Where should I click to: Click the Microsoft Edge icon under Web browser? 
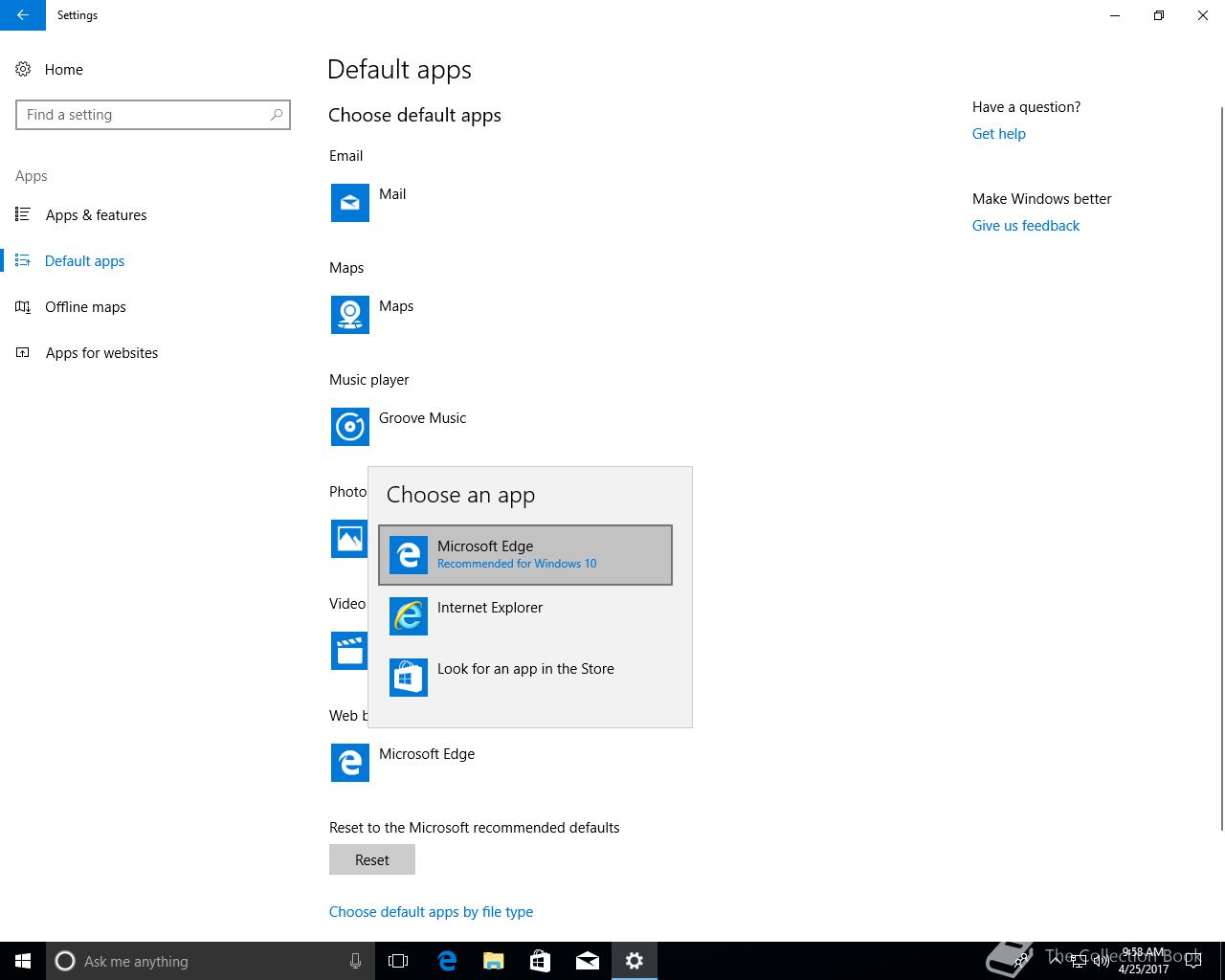point(350,763)
